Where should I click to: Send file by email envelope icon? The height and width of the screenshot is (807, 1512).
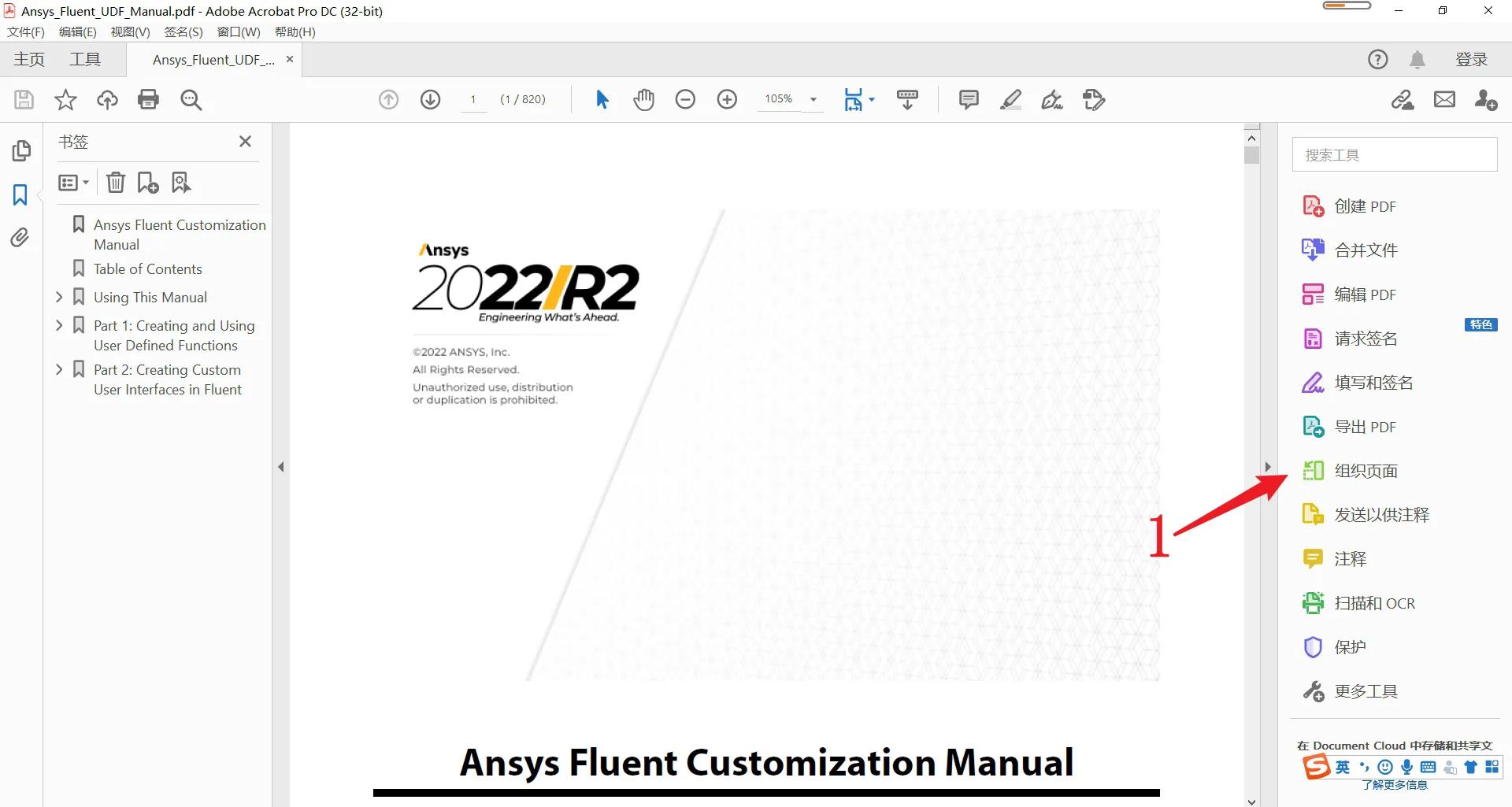(x=1444, y=99)
